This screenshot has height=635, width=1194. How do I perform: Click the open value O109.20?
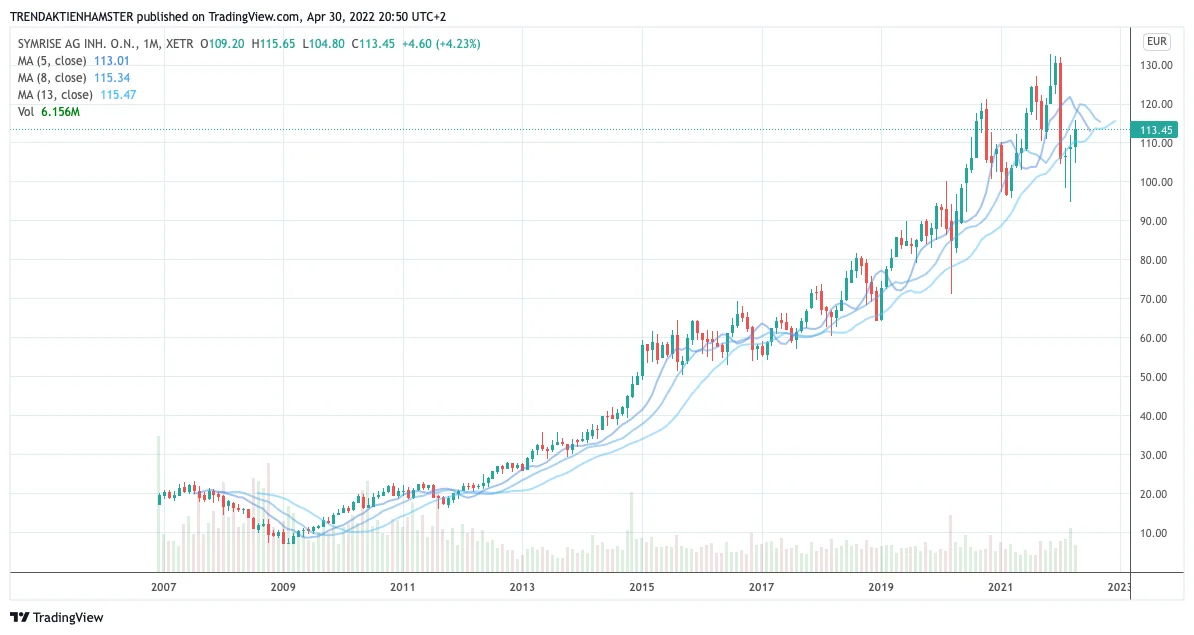pos(222,44)
